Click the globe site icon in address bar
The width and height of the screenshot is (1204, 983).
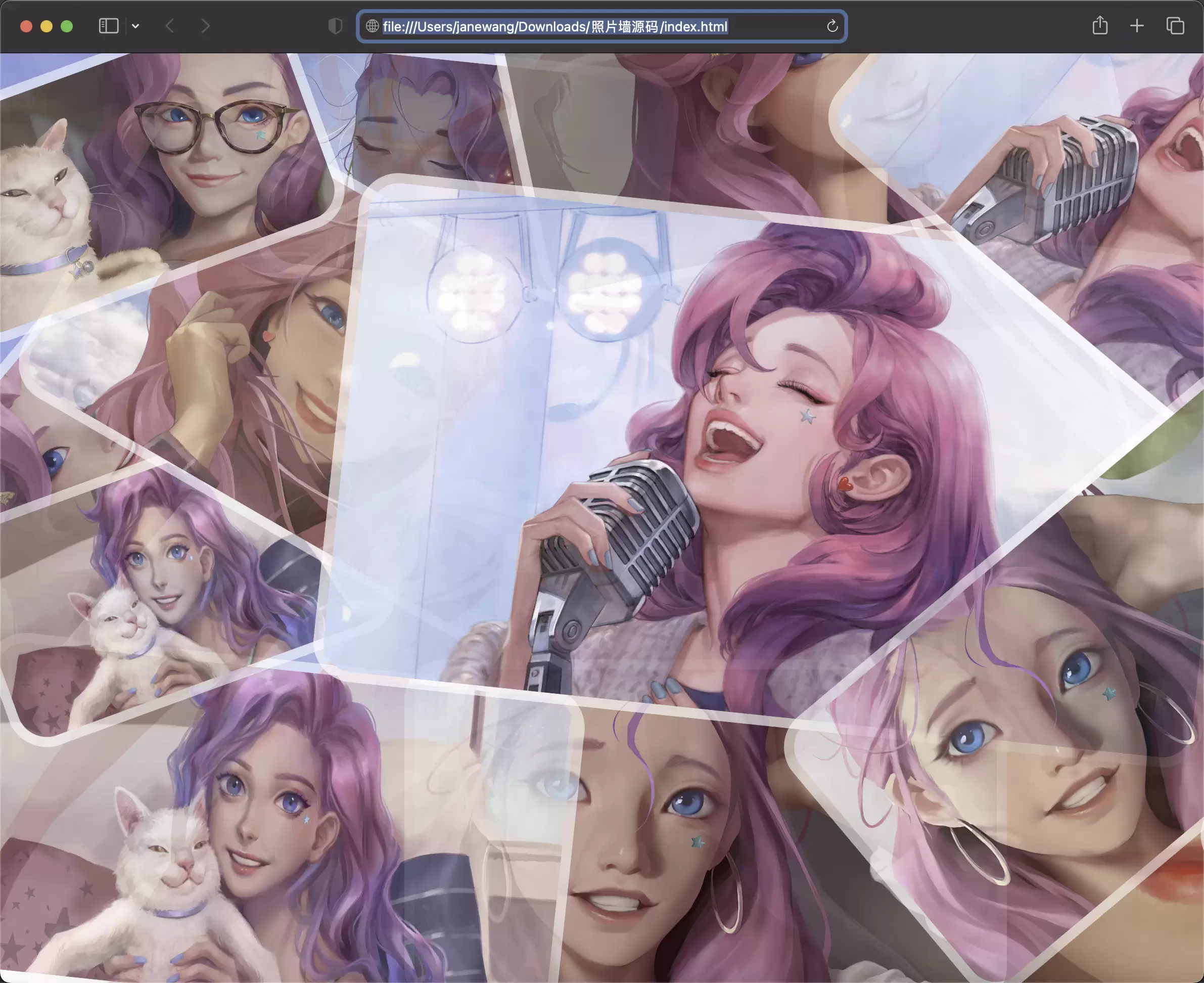point(372,26)
